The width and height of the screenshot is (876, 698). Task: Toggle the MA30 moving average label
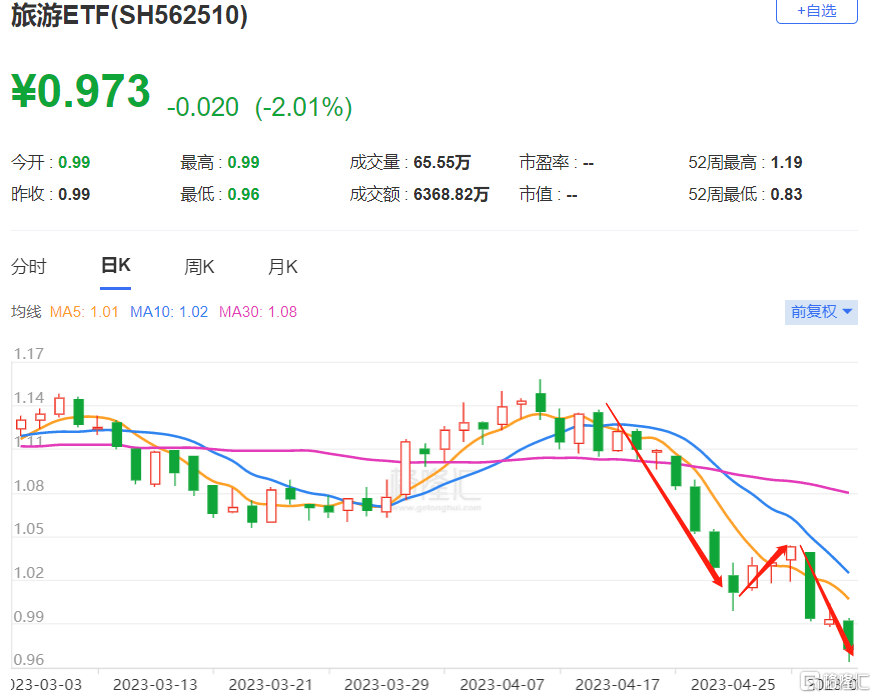pos(258,312)
